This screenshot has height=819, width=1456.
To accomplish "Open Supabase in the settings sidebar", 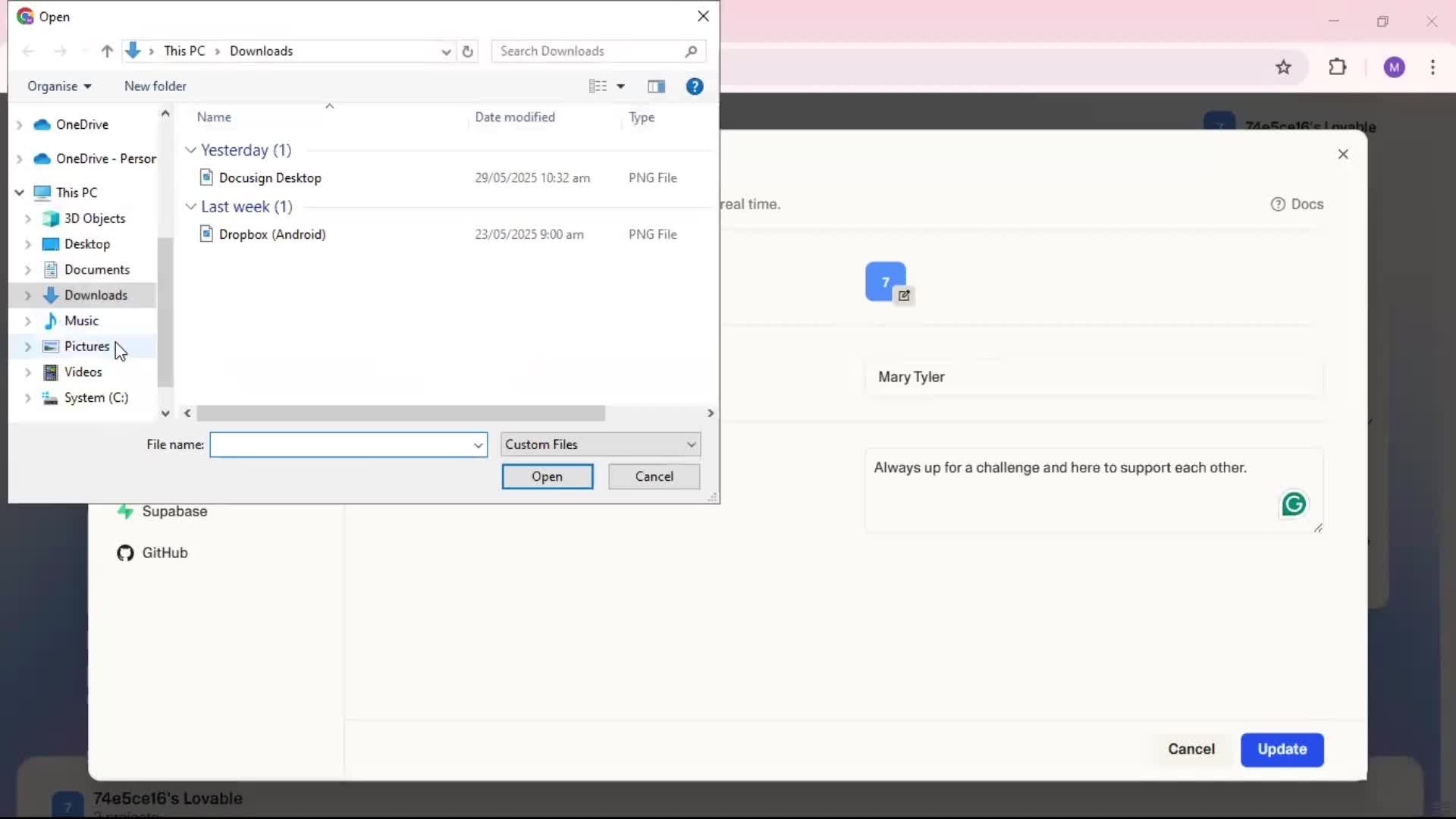I will [174, 511].
